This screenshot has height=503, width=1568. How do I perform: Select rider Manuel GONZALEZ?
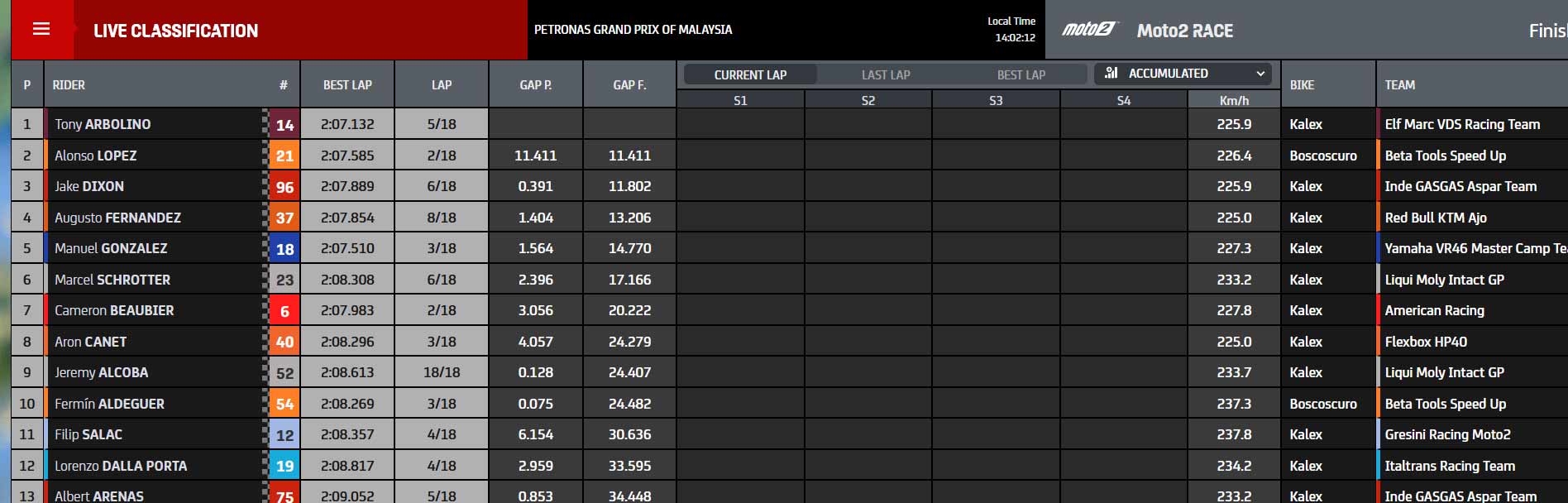tap(111, 248)
